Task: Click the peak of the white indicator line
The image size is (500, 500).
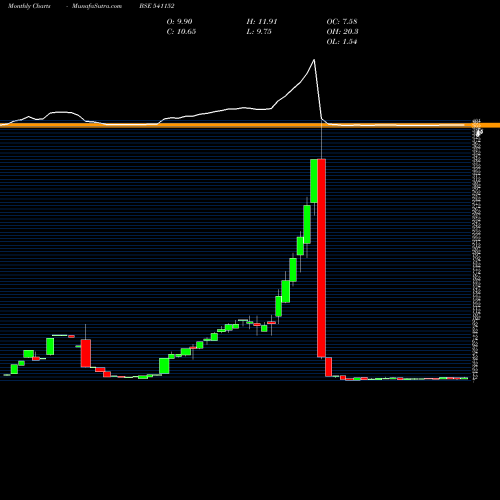Action: pos(314,60)
